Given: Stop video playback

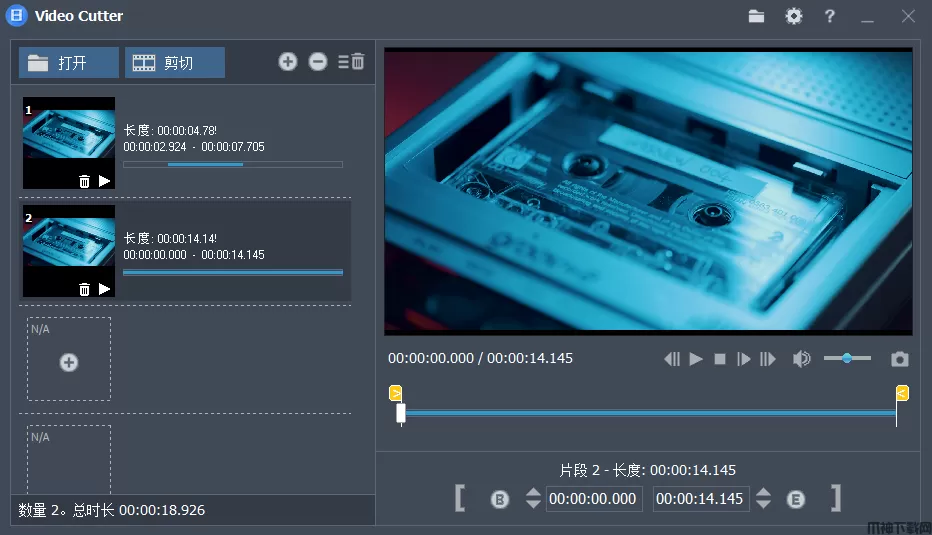Looking at the screenshot, I should 720,359.
